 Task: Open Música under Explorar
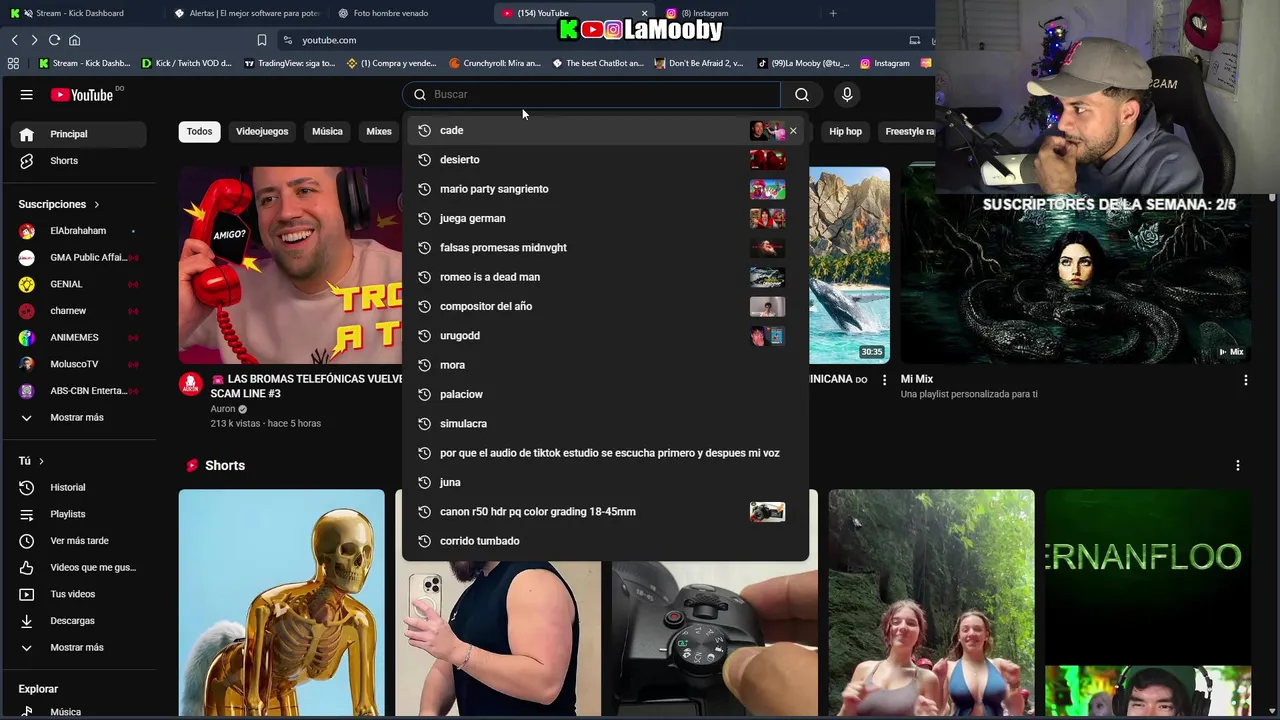[80, 711]
